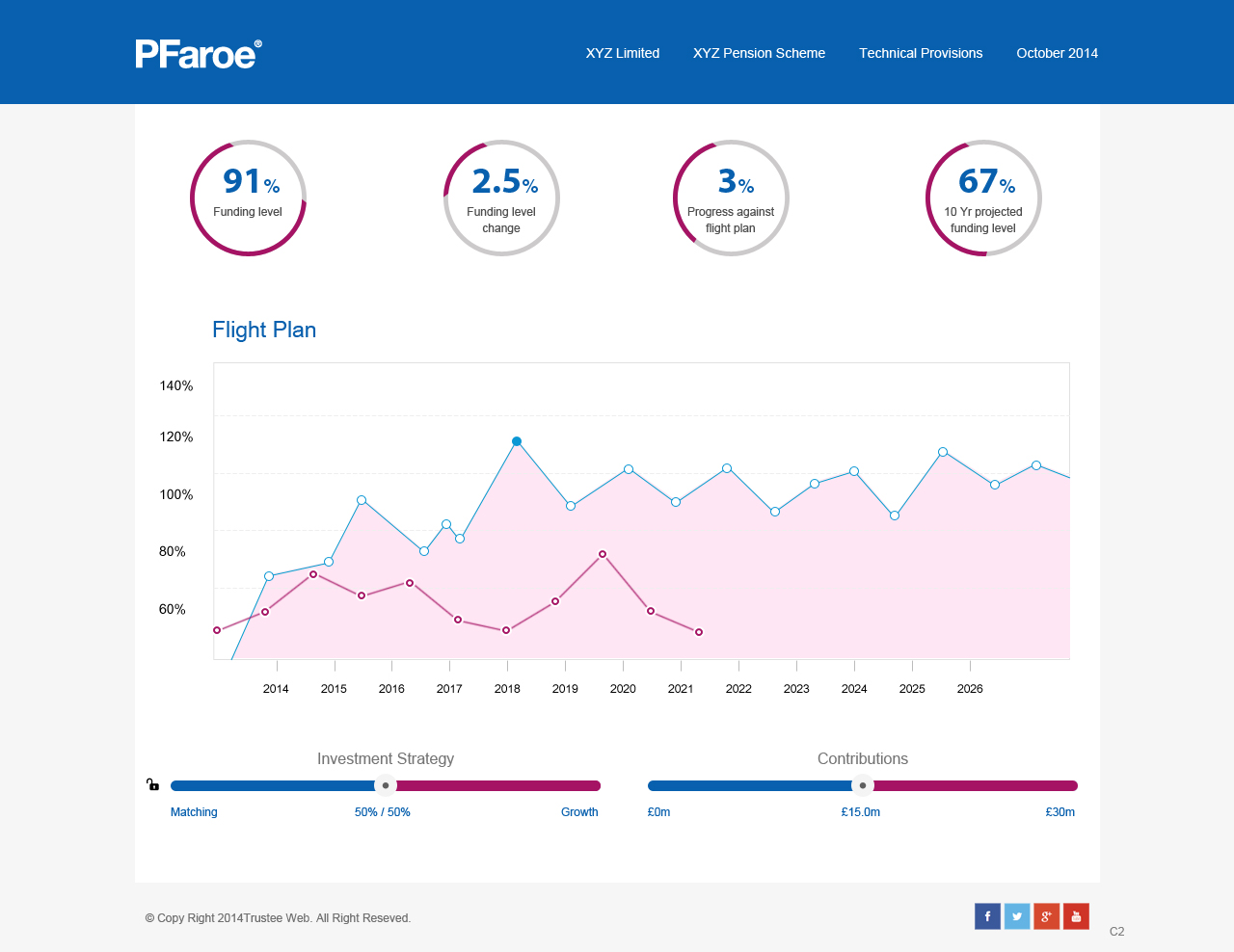Screen dimensions: 1234x952
Task: Click the Matching label on strategy slider
Action: (194, 812)
